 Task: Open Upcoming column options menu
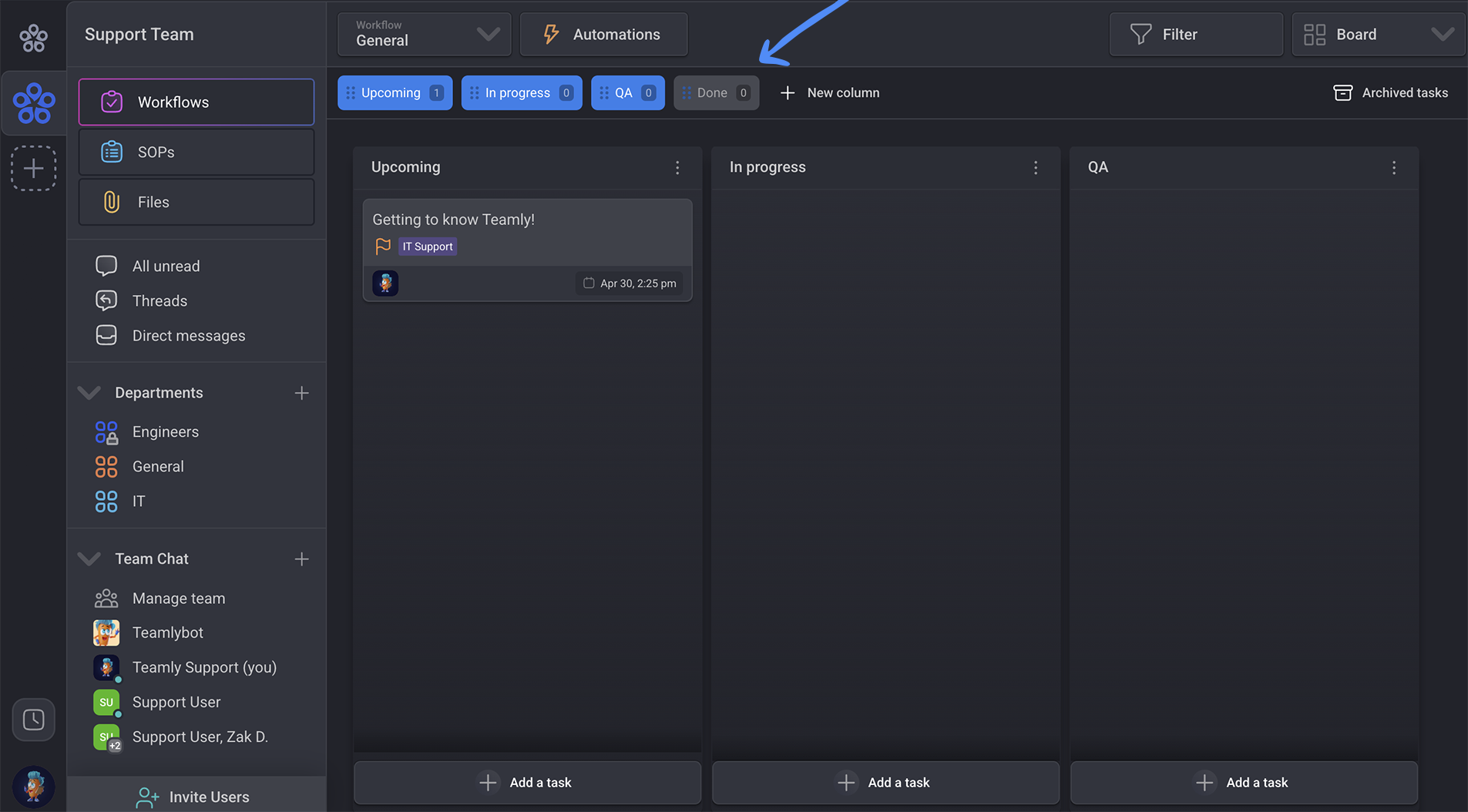(x=677, y=167)
